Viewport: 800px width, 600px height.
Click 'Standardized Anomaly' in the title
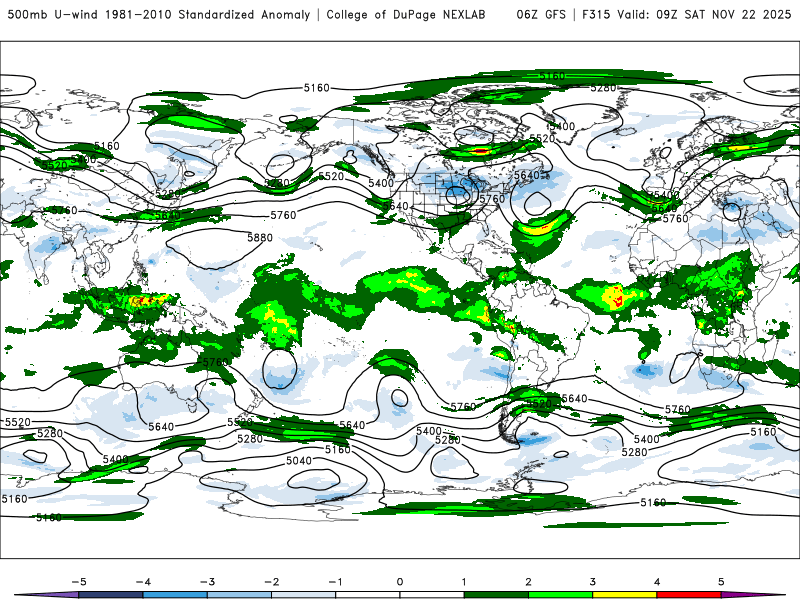tap(244, 14)
